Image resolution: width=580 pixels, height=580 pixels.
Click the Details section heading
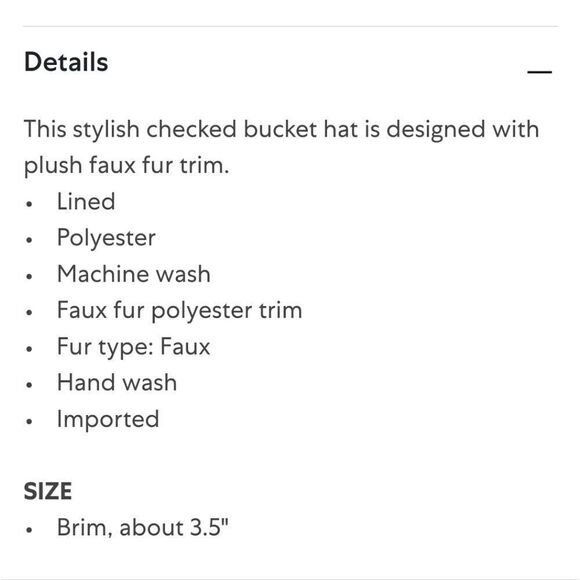[x=66, y=62]
